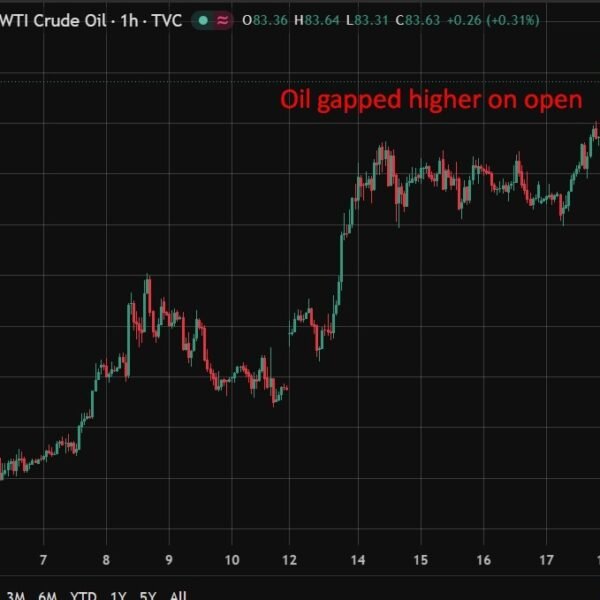The image size is (600, 600).
Task: Select the All time range button
Action: coord(178,595)
